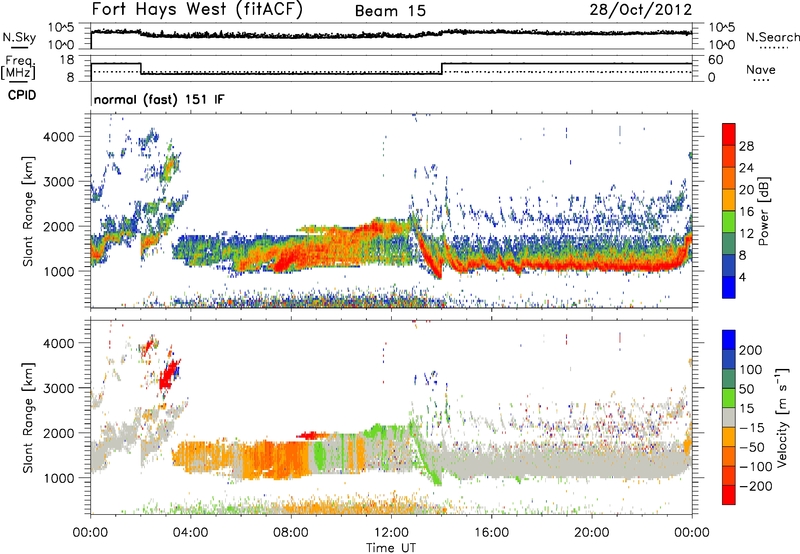Select the "Time UT" axis title
The image size is (800, 554).
(x=391, y=547)
